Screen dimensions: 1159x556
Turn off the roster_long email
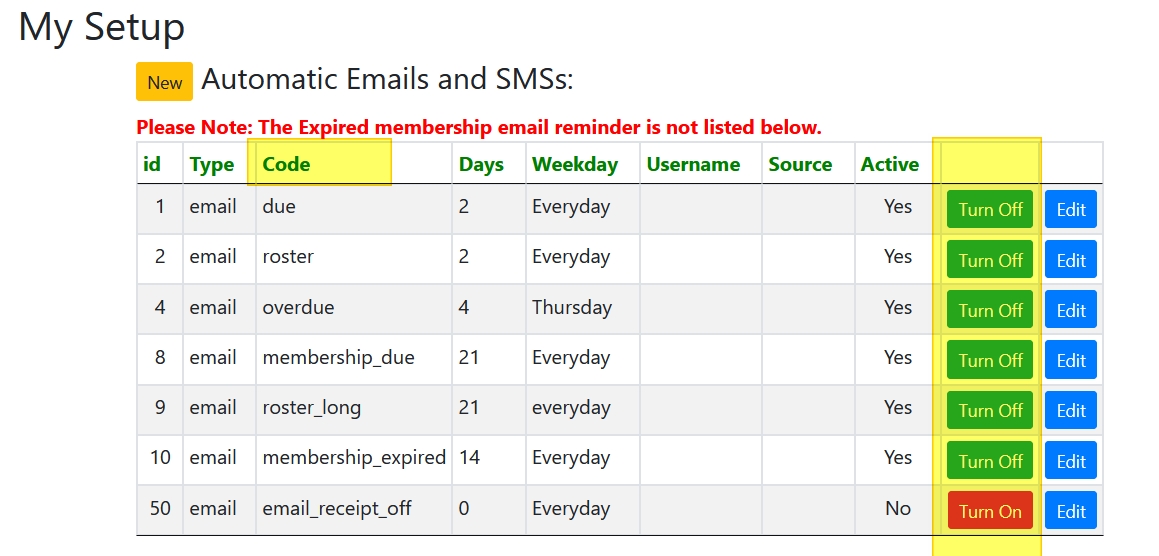pos(990,410)
